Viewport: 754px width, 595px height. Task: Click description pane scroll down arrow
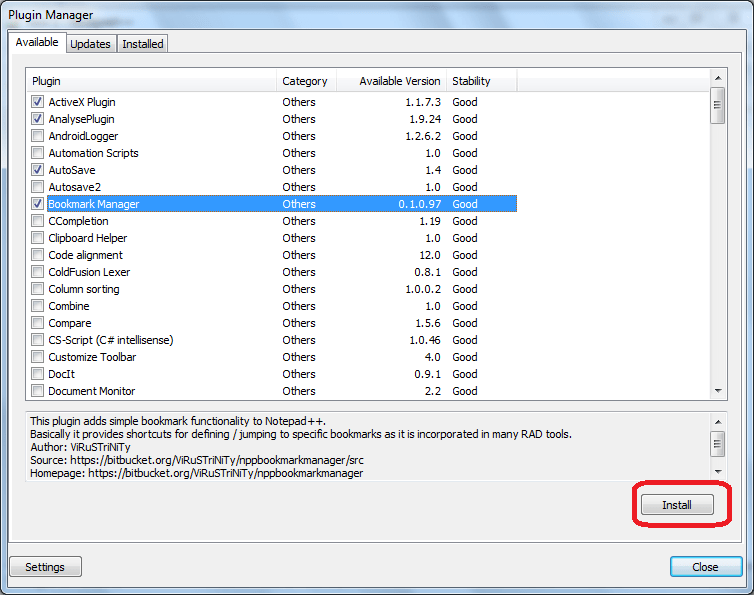(717, 471)
